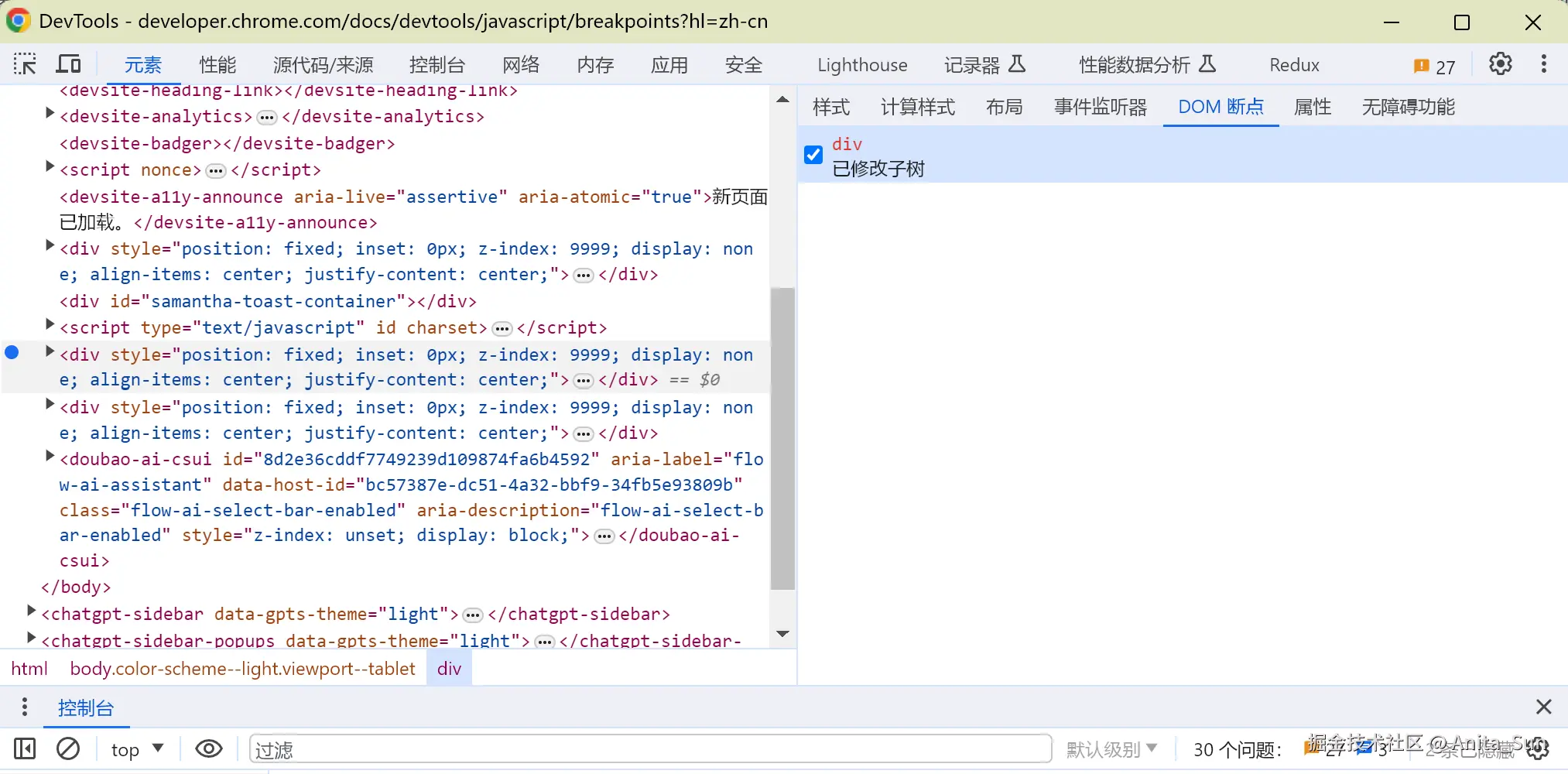Open the 控制台 panel tab in top bar
Screen dimensions: 1568x774
click(x=437, y=65)
